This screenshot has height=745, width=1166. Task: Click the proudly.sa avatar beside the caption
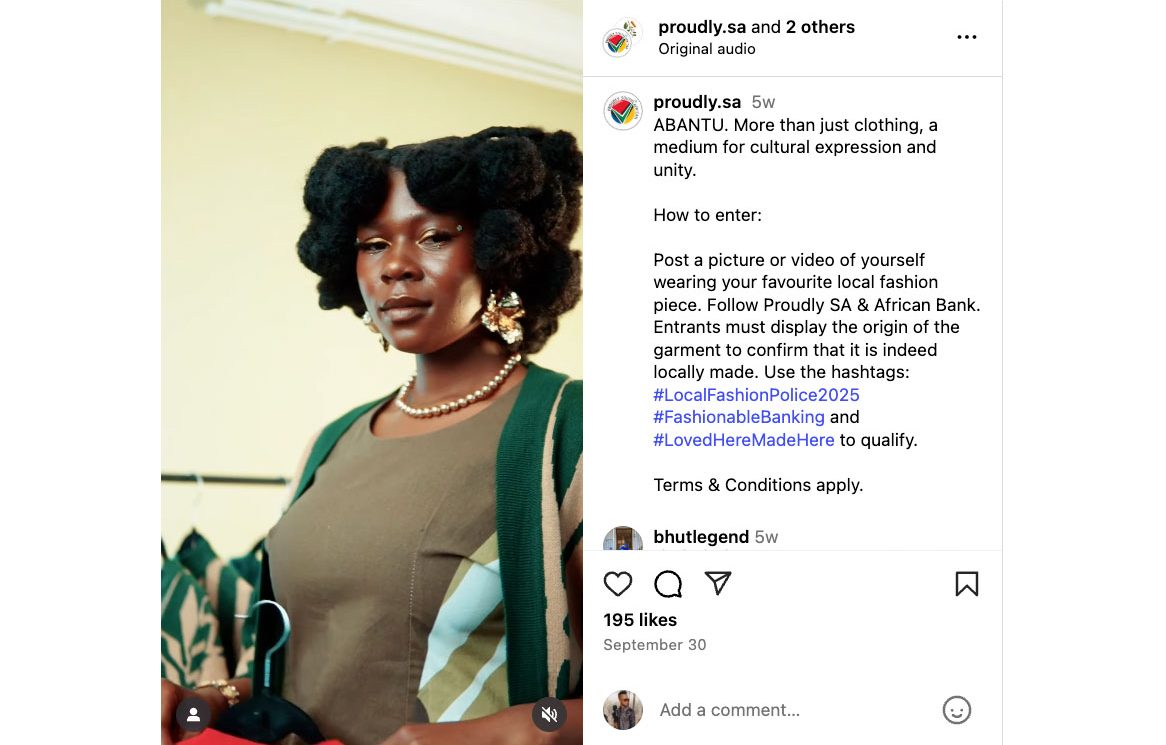coord(622,111)
